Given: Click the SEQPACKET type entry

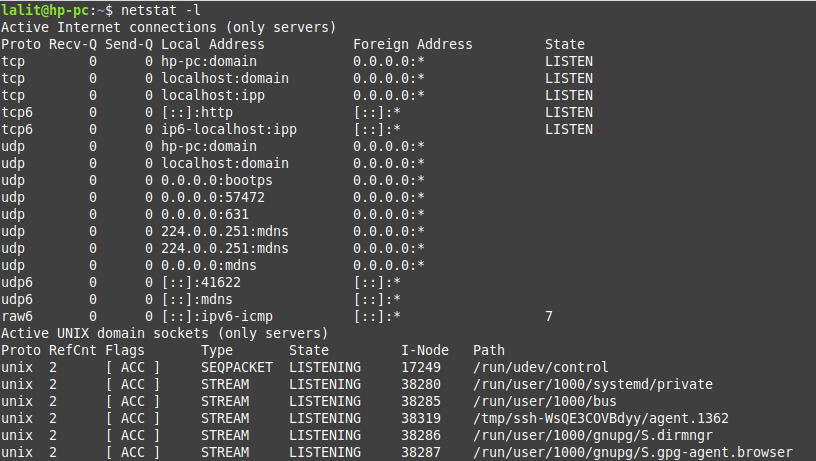Looking at the screenshot, I should [x=237, y=367].
